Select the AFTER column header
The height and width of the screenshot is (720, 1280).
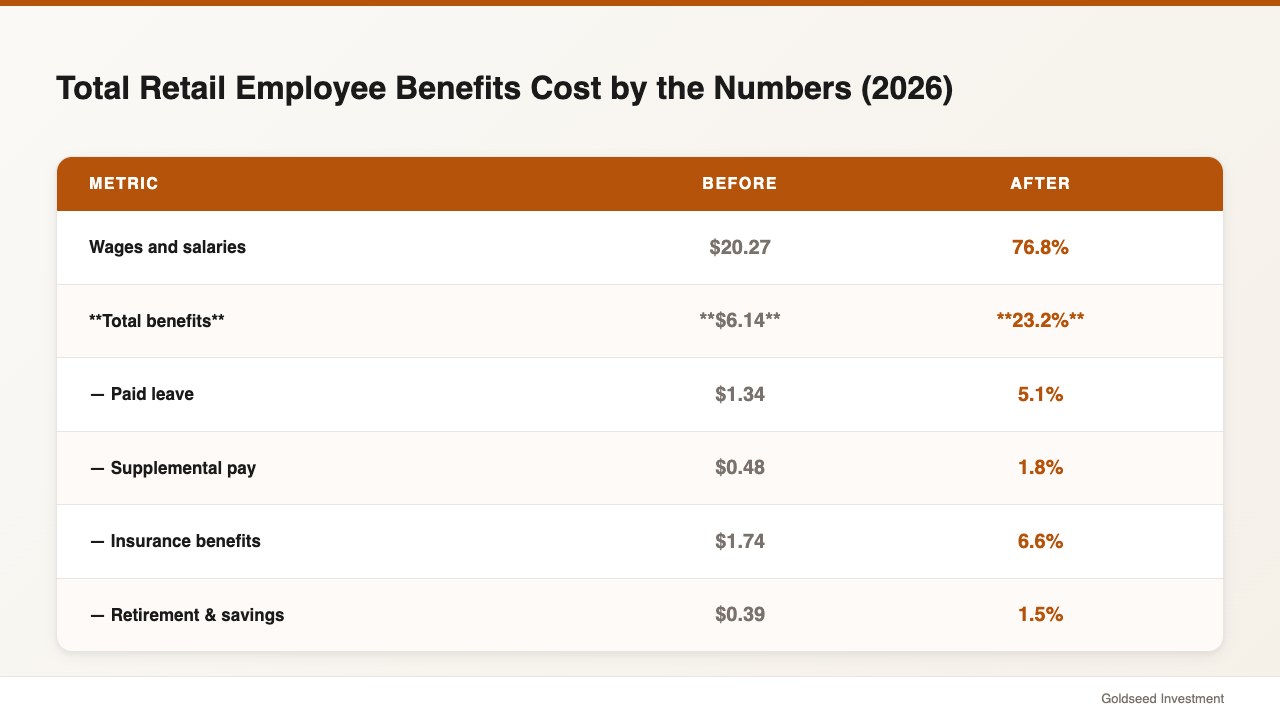[1040, 184]
